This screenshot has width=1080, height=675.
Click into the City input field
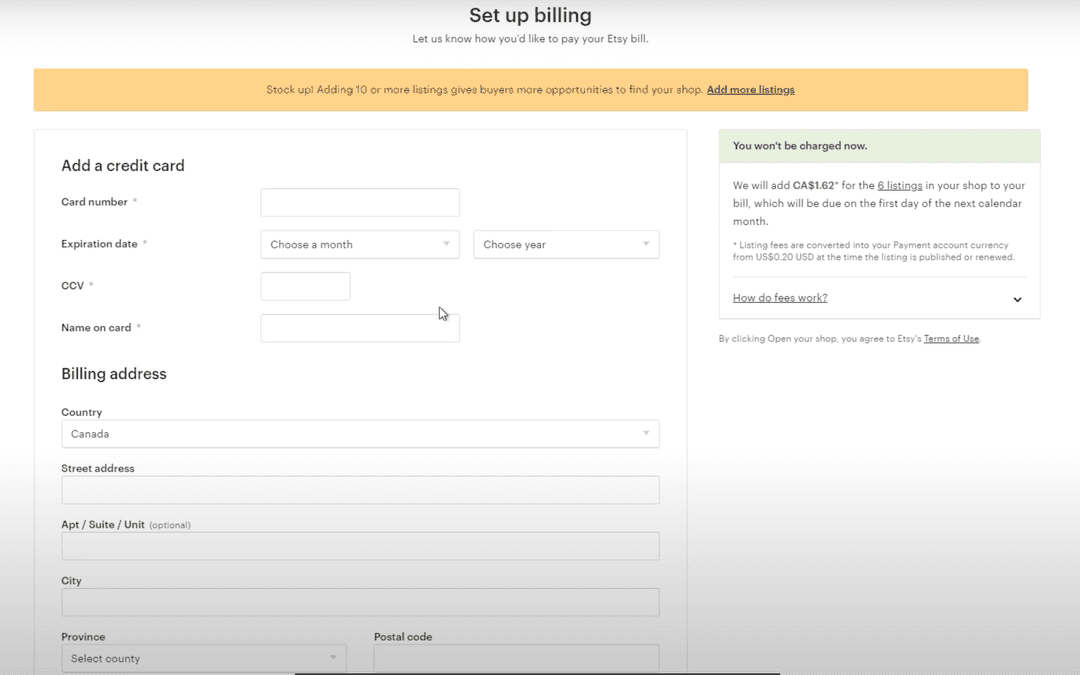360,602
